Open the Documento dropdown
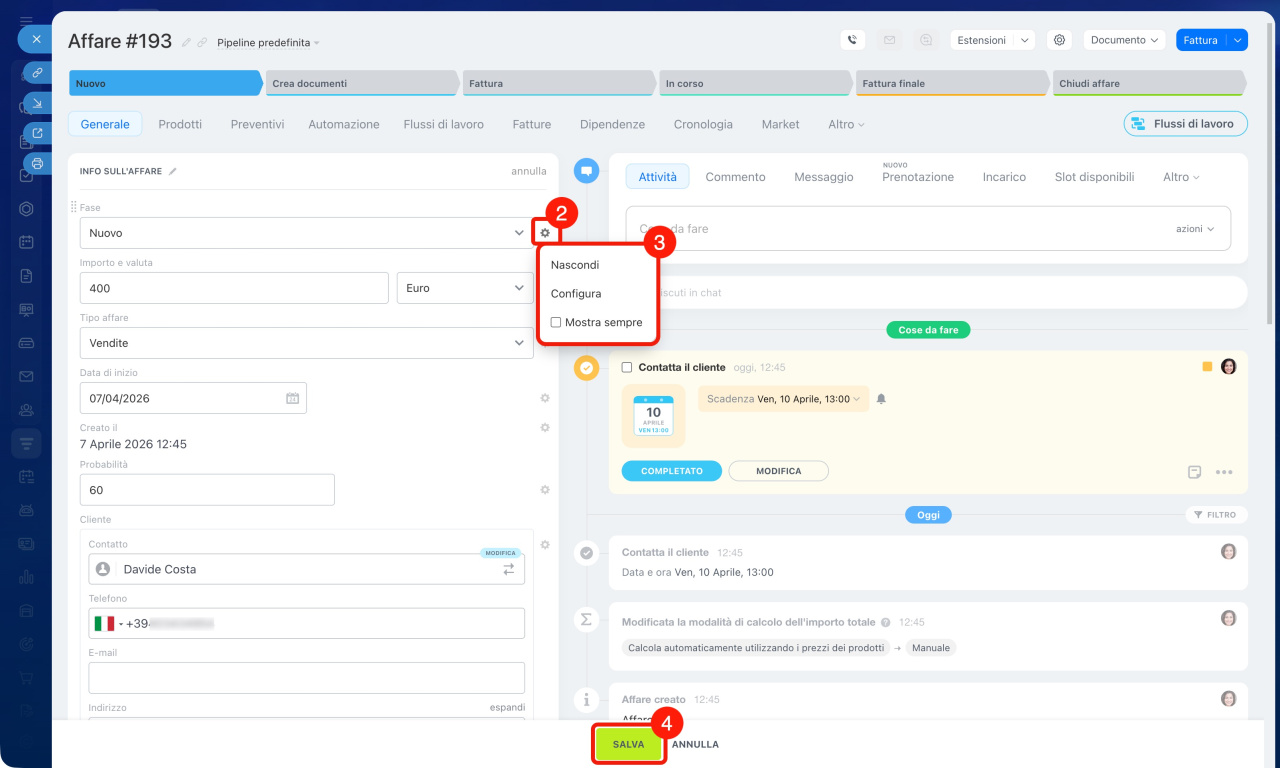 tap(1124, 40)
